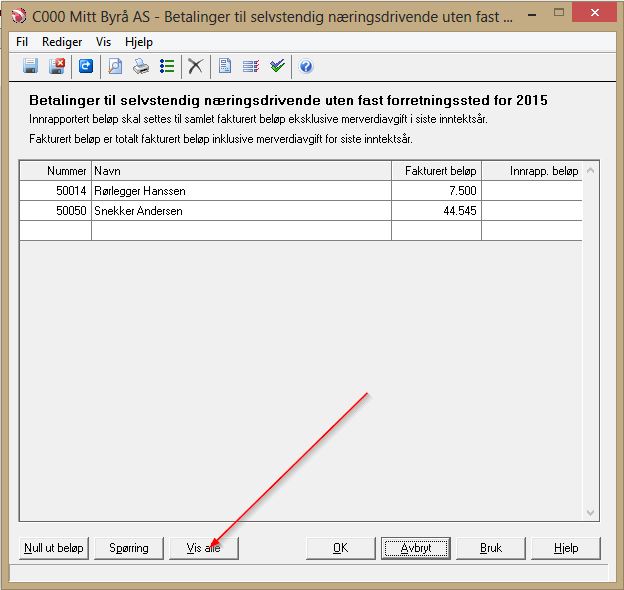Select the 7.500 amount cell
Screen dimensions: 624x590
[x=437, y=191]
